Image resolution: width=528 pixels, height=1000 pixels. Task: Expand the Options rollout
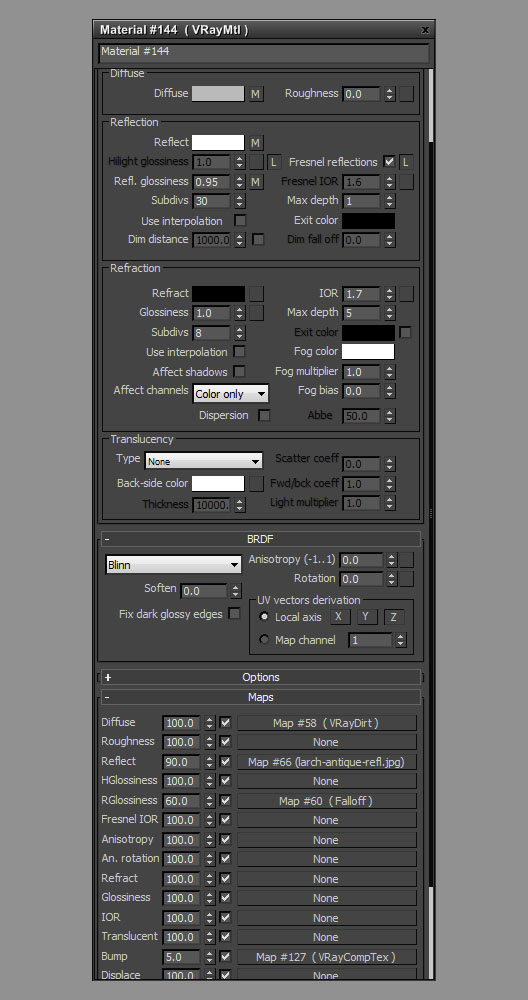click(260, 677)
